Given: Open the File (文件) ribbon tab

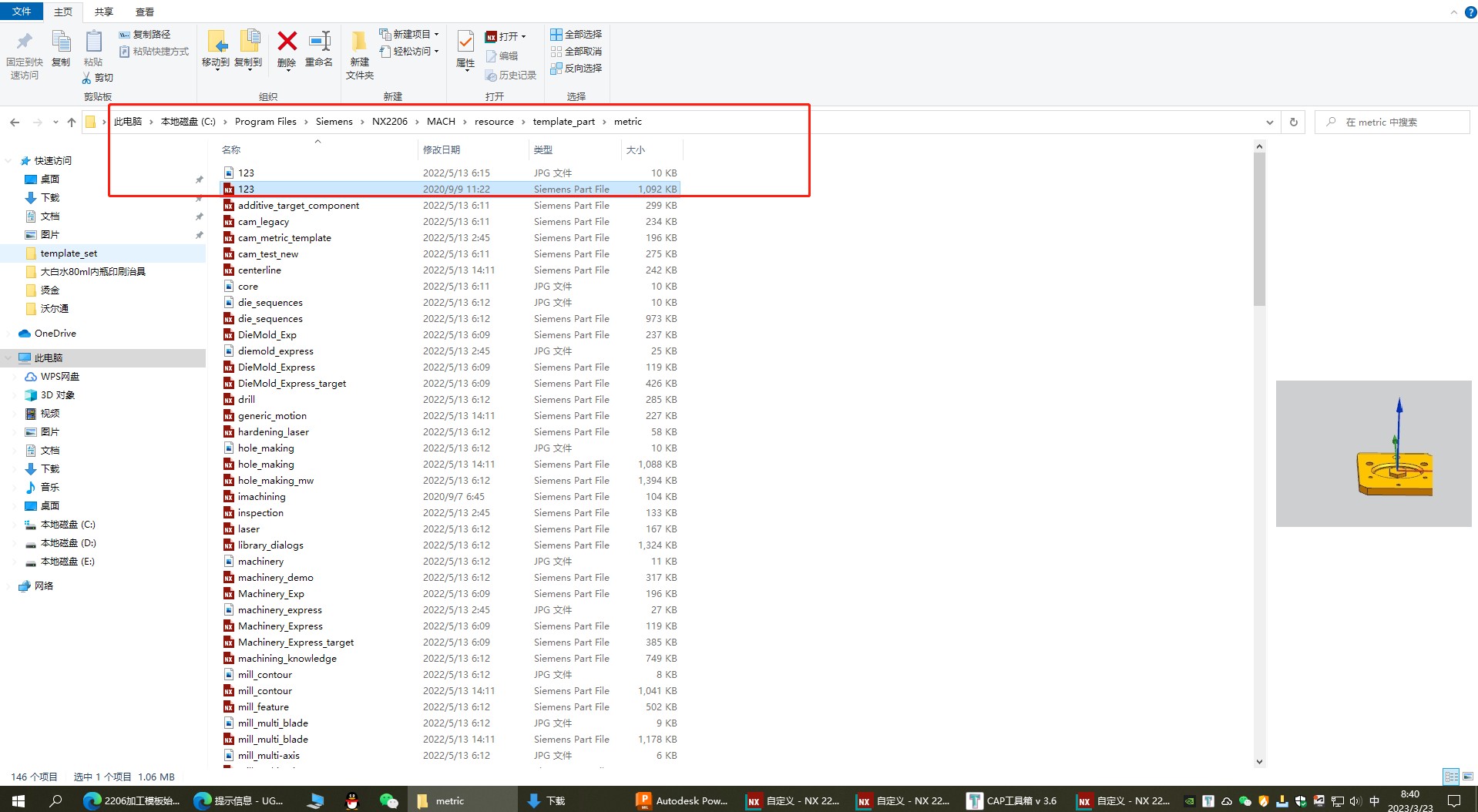Looking at the screenshot, I should (22, 12).
